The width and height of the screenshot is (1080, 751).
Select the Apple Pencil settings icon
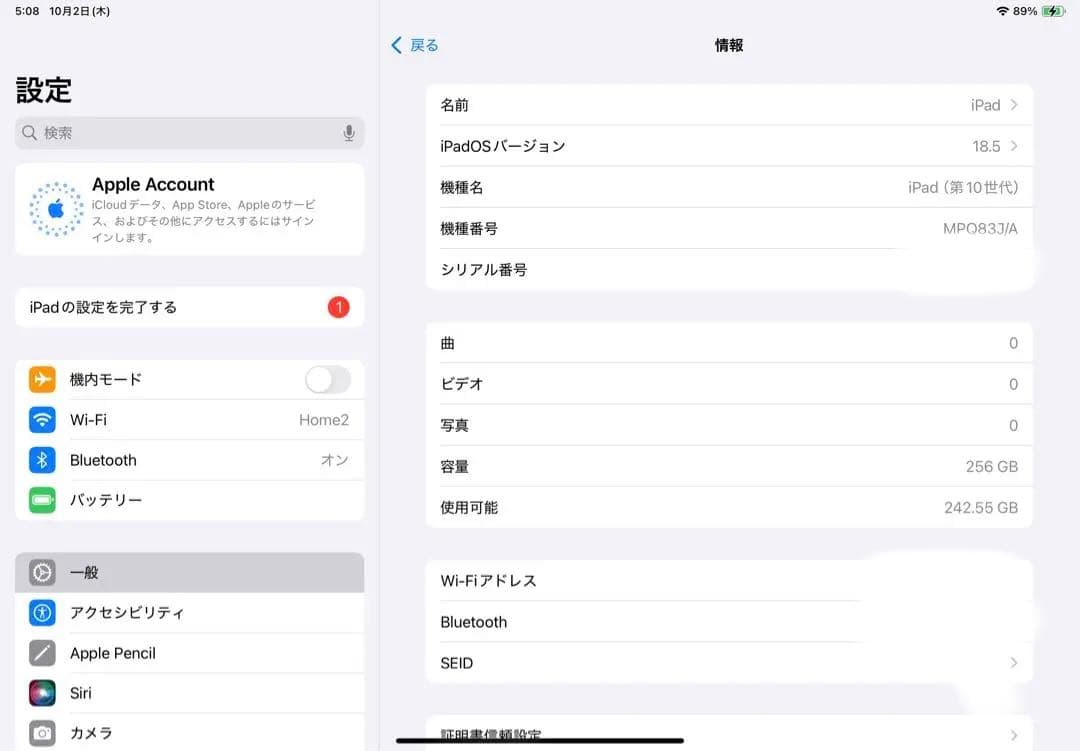click(x=41, y=653)
